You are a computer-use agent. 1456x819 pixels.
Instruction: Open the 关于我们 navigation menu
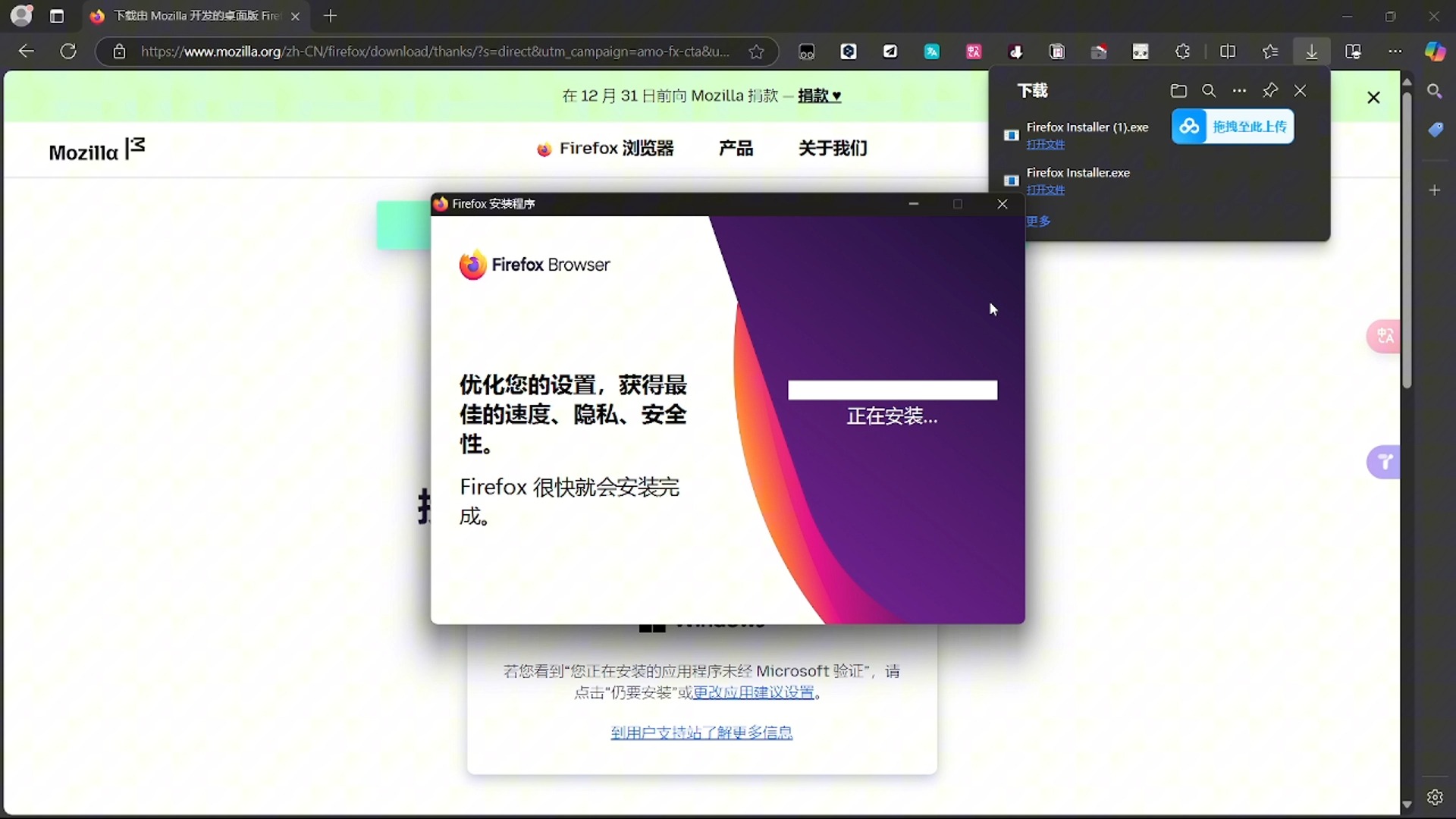coord(833,149)
